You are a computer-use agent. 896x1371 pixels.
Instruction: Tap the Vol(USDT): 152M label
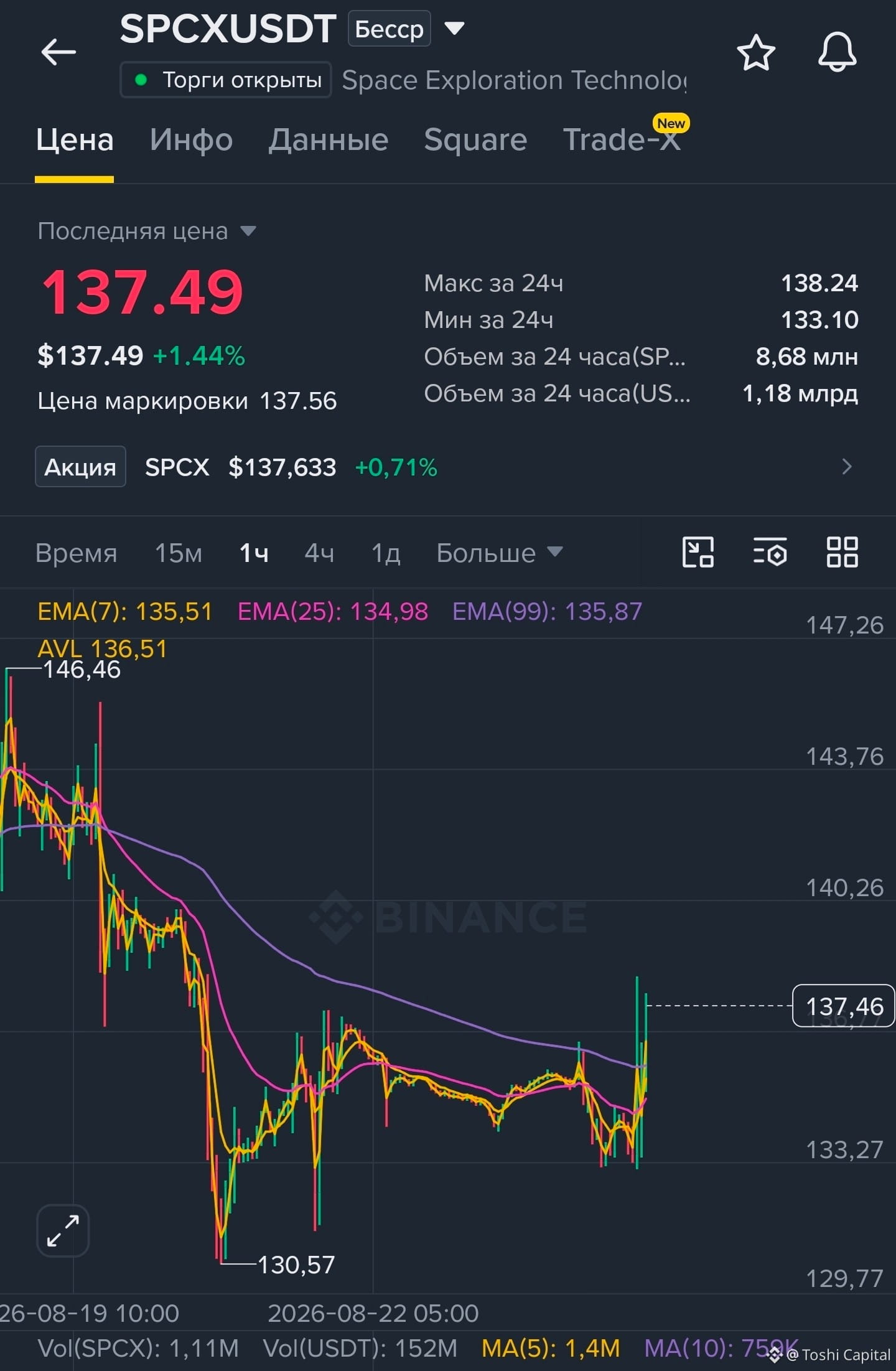pyautogui.click(x=360, y=1349)
